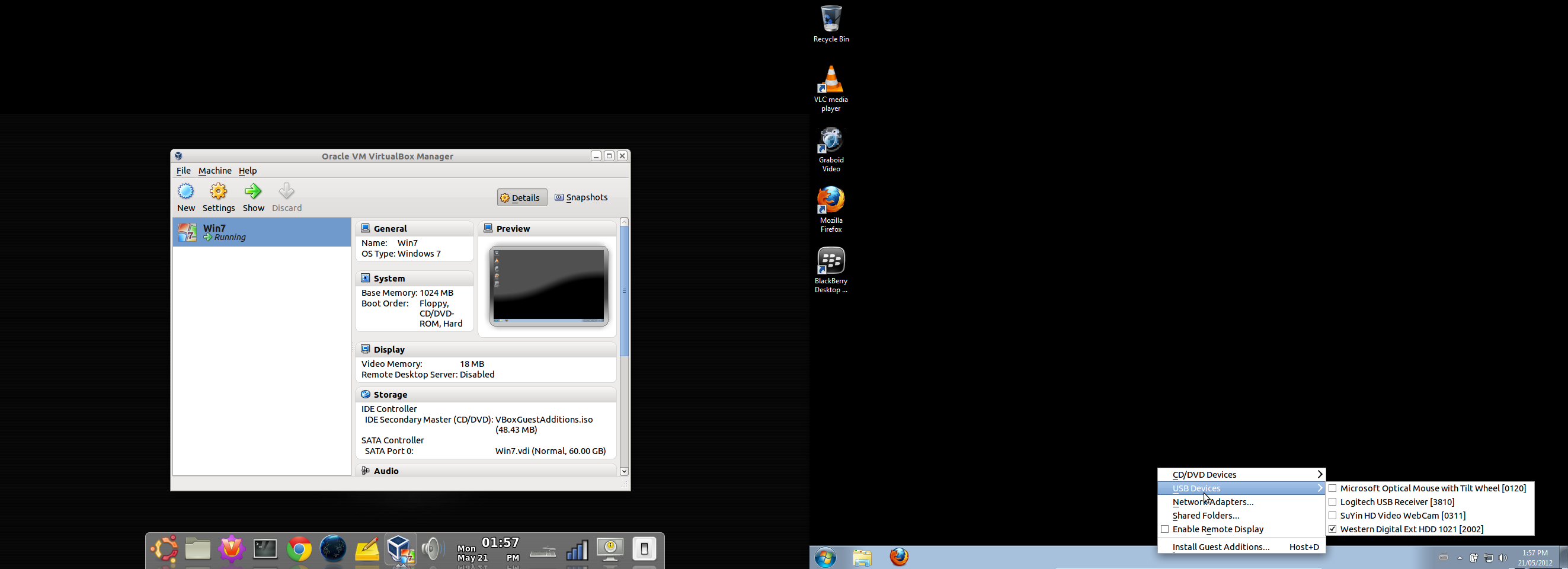Click the details pane scroll down arrow
Viewport: 1568px width, 569px height.
pos(625,472)
